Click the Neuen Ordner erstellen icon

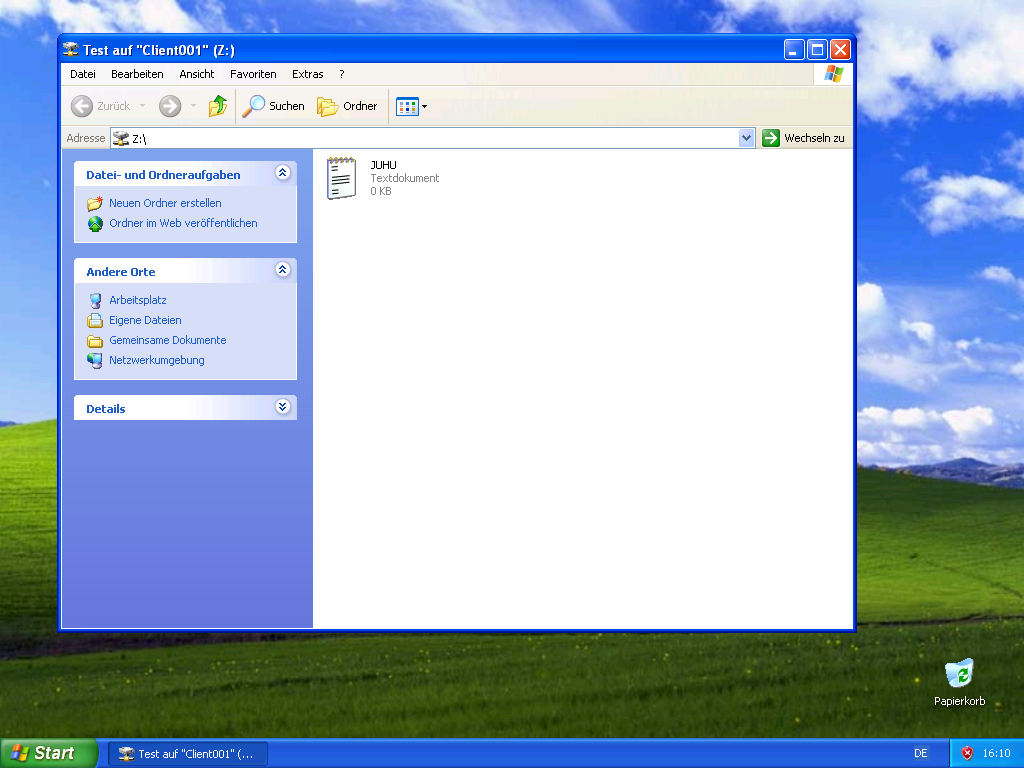(95, 203)
